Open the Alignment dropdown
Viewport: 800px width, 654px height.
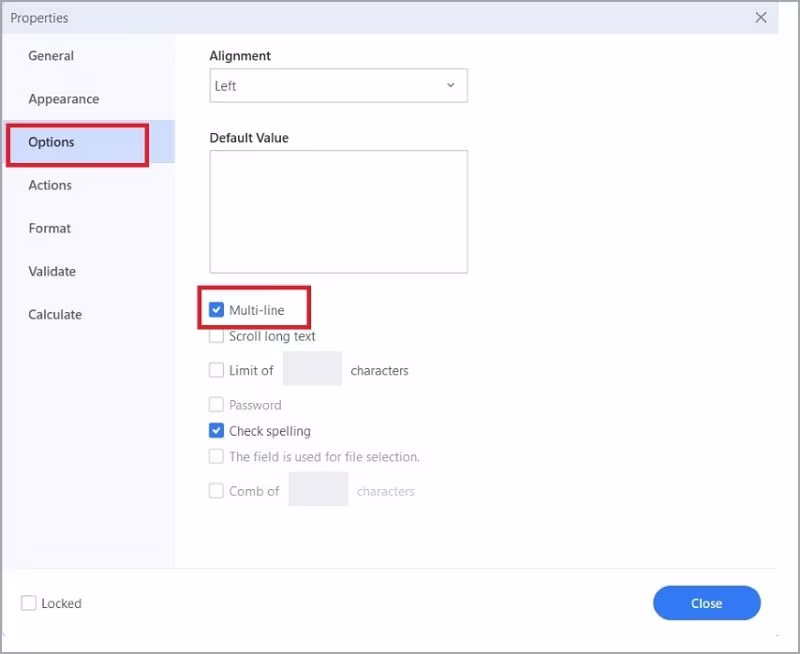(x=338, y=86)
